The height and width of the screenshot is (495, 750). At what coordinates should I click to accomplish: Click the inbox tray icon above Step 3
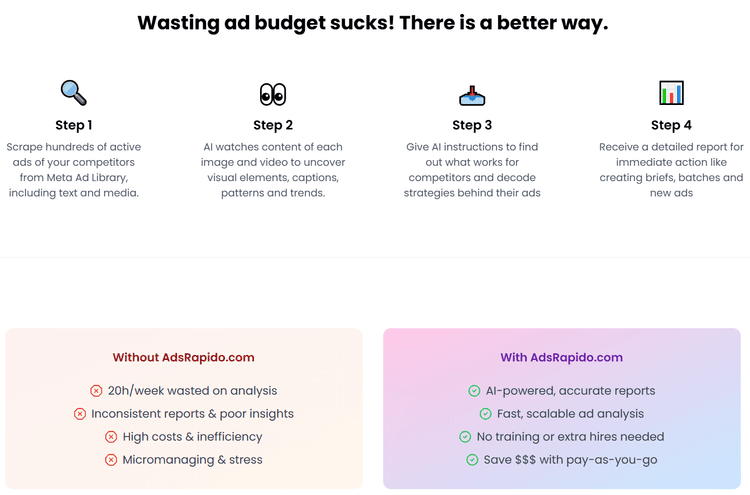click(472, 96)
